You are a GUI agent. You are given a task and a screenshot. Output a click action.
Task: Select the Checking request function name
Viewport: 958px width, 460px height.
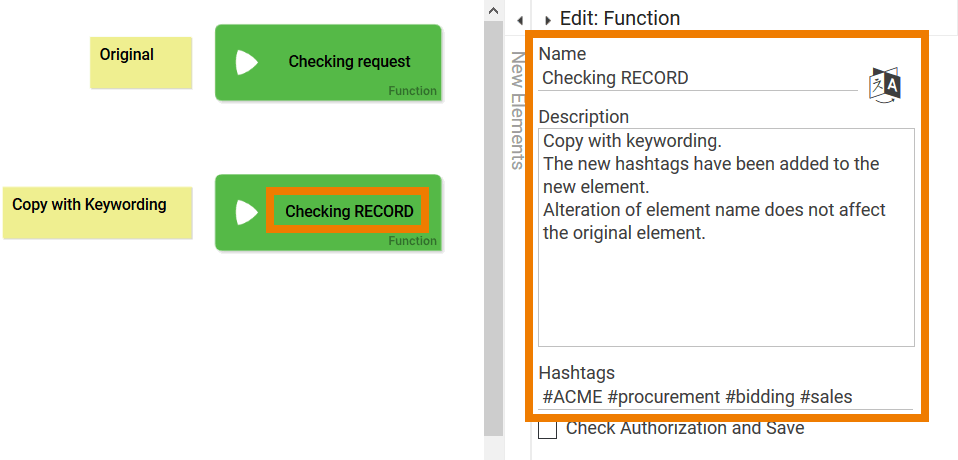(x=349, y=62)
